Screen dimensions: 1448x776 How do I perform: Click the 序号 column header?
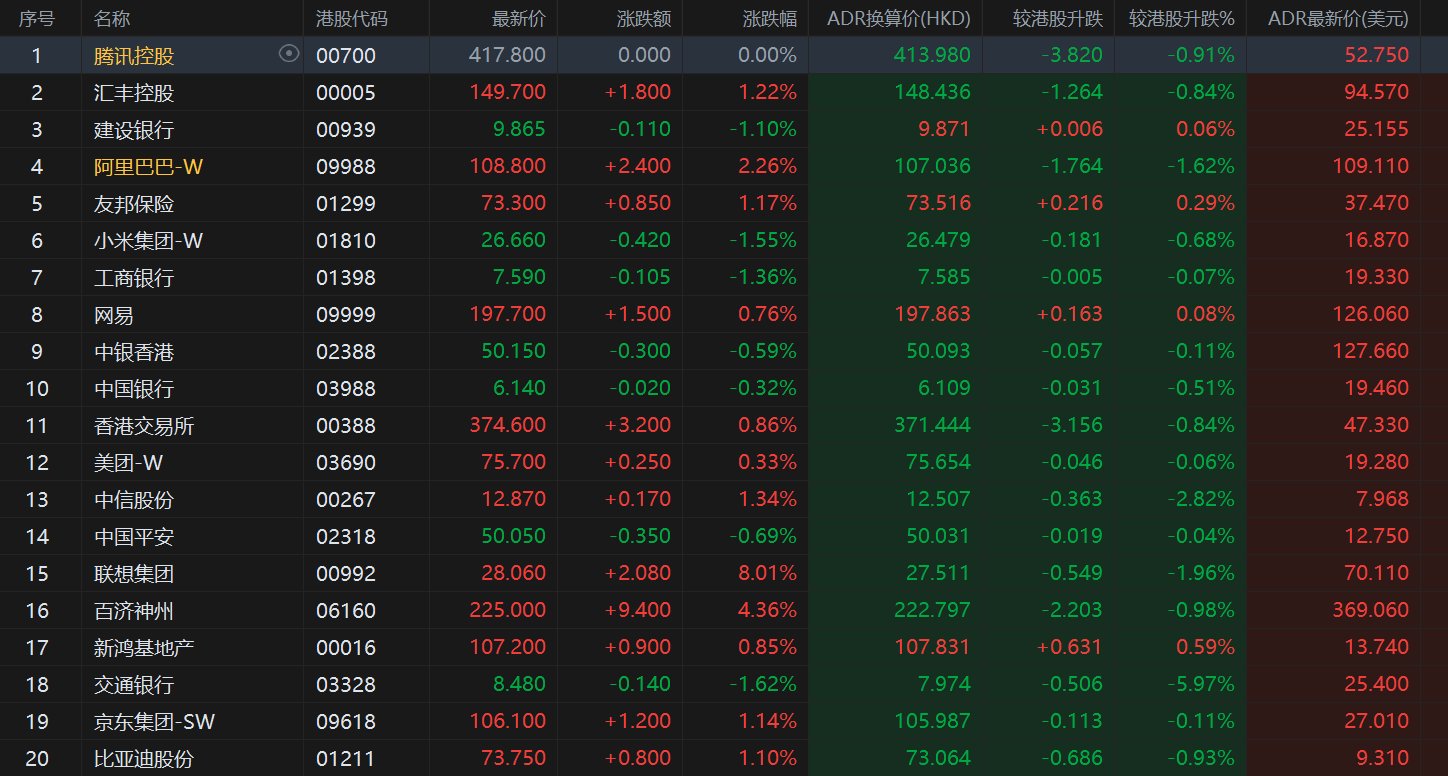click(x=37, y=19)
